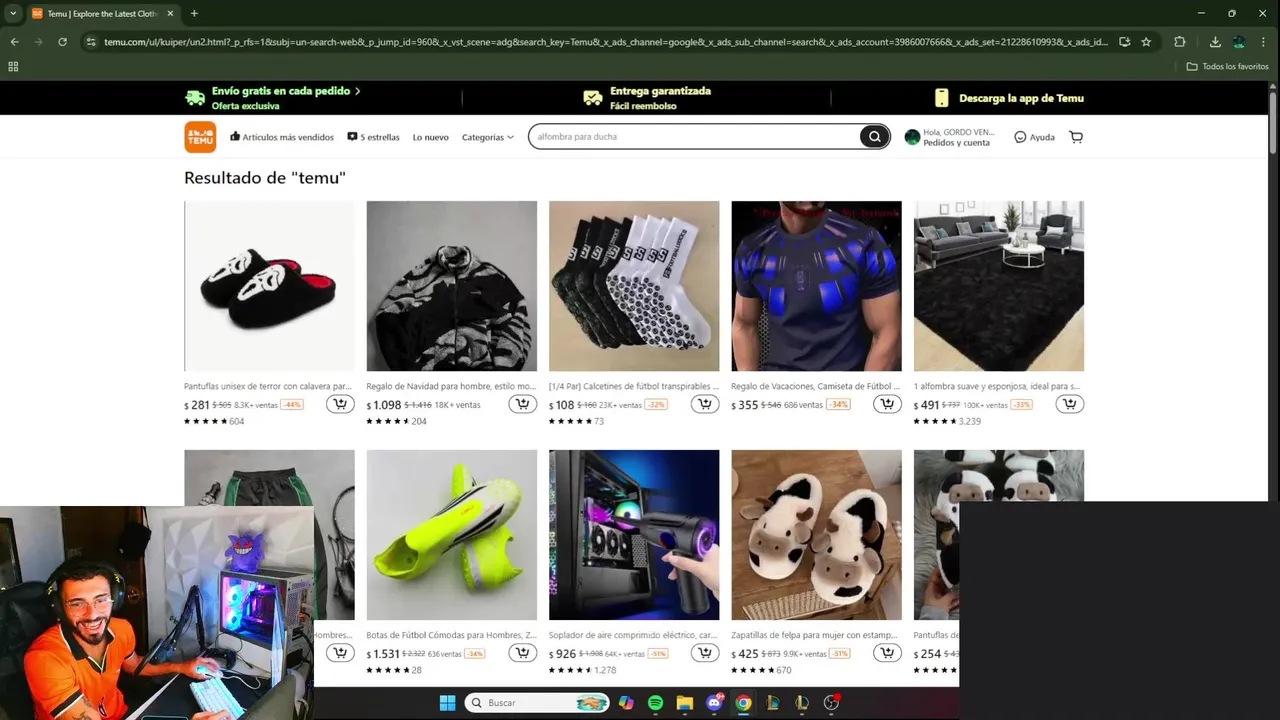Open Artículos más vendidos
This screenshot has height=720, width=1280.
282,137
